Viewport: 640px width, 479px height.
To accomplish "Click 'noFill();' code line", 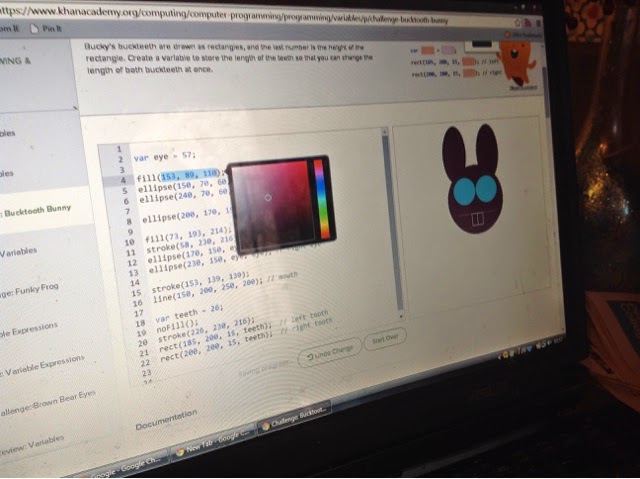I will 177,326.
